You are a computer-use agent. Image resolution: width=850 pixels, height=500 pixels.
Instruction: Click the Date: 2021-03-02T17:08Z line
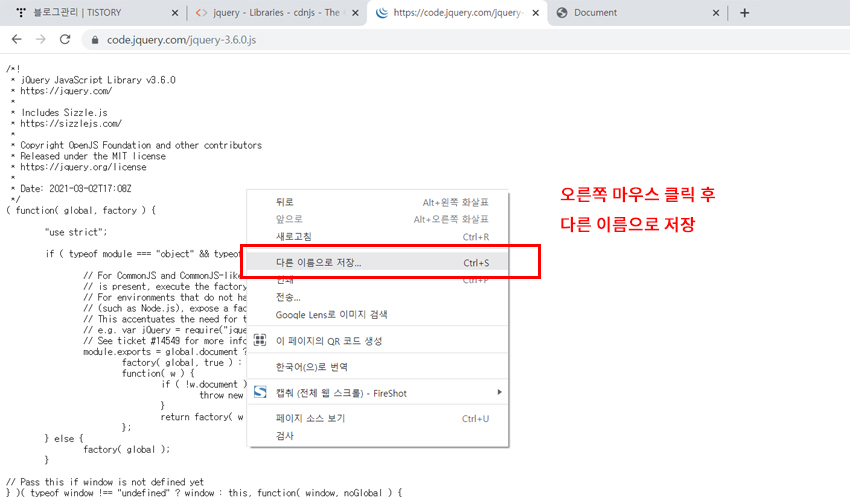pos(75,189)
